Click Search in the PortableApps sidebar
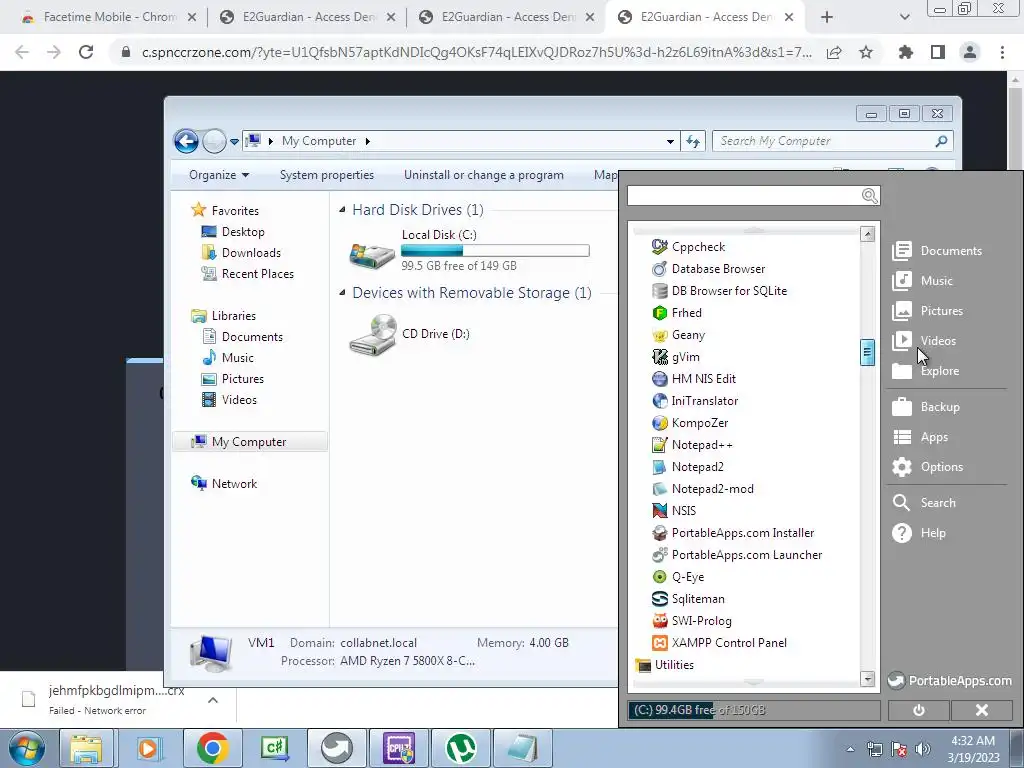Viewport: 1024px width, 768px height. pos(924,503)
